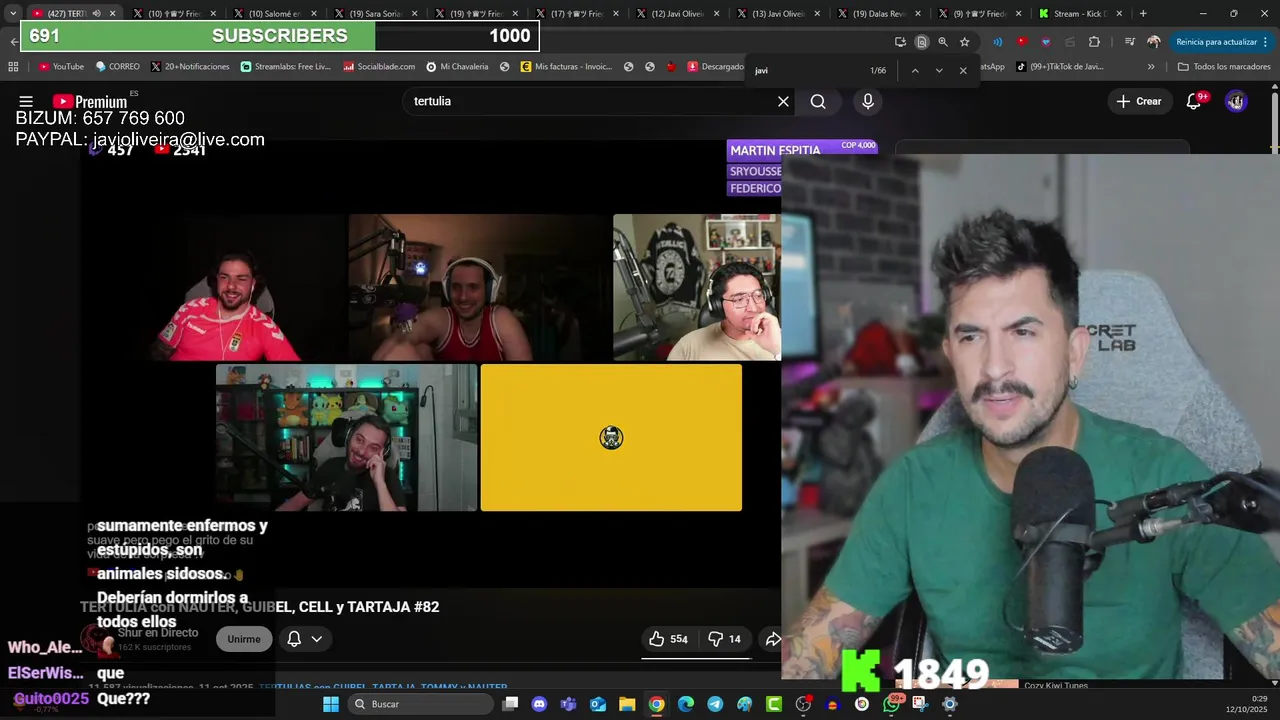Open Task View on the taskbar
This screenshot has width=1280, height=720.
point(510,704)
